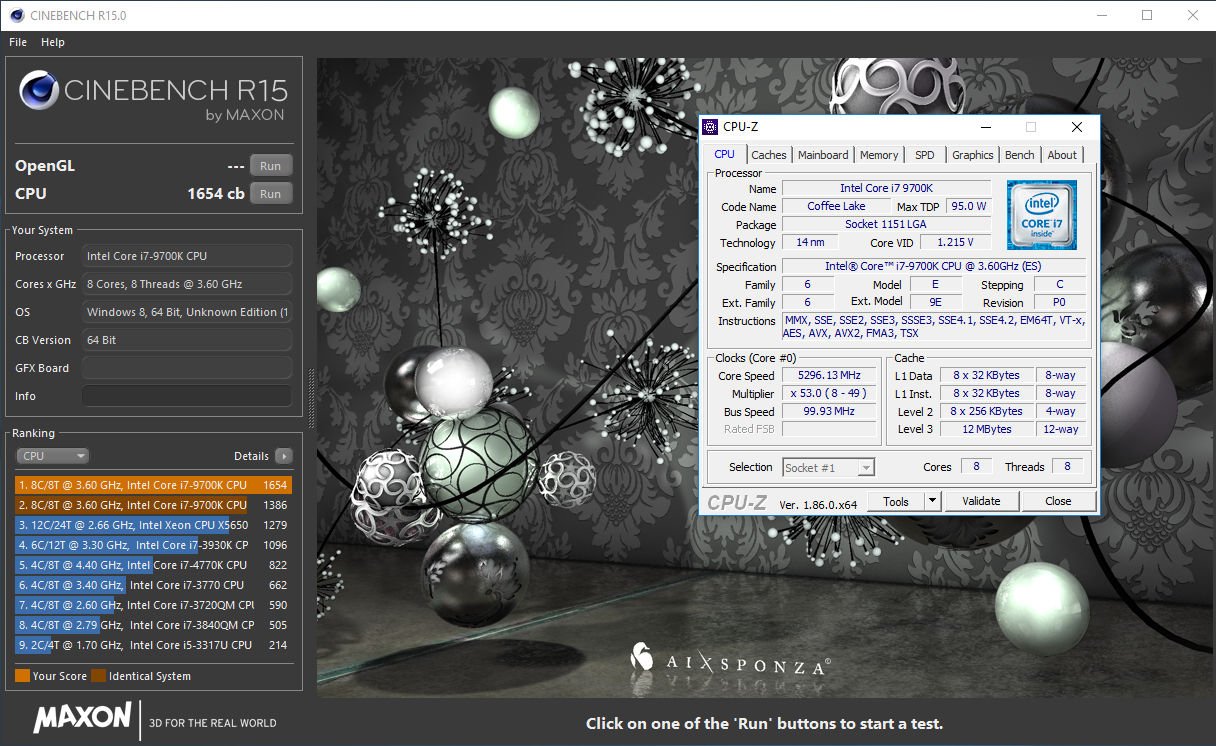Viewport: 1216px width, 746px height.
Task: Click the Specification field in CPU-Z
Action: click(934, 267)
